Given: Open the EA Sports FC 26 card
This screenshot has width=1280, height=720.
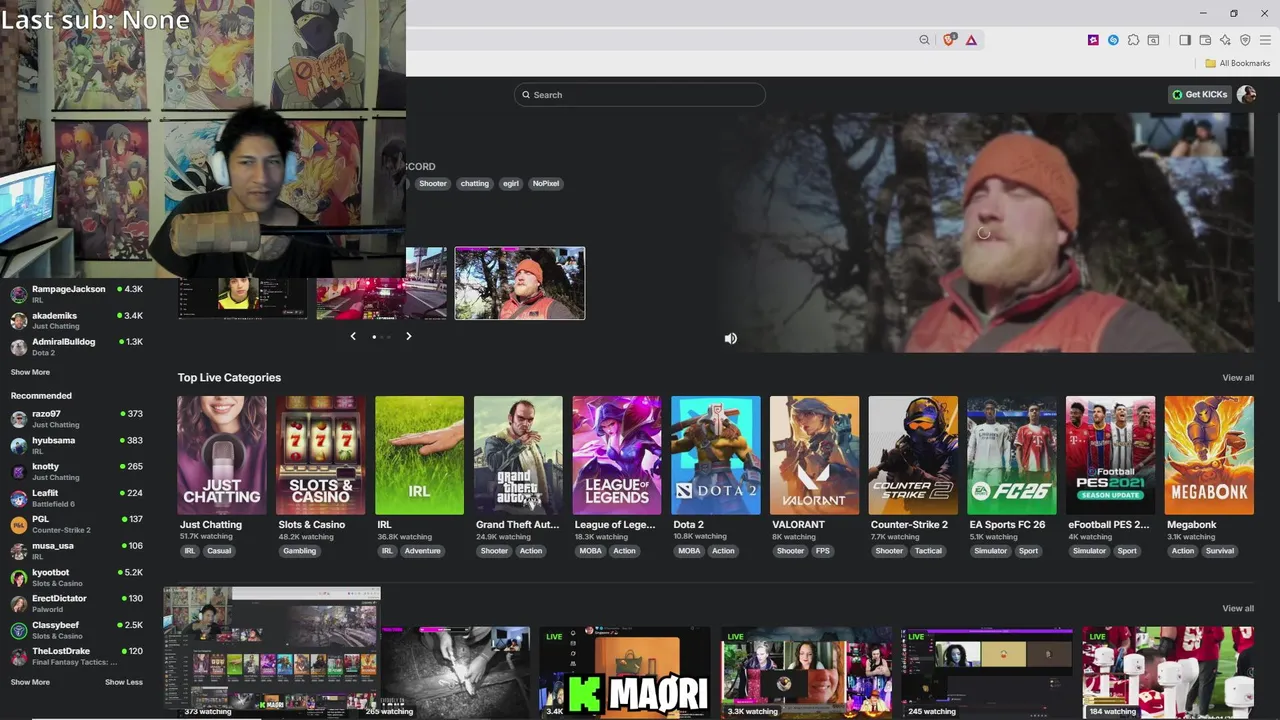Looking at the screenshot, I should [1012, 455].
